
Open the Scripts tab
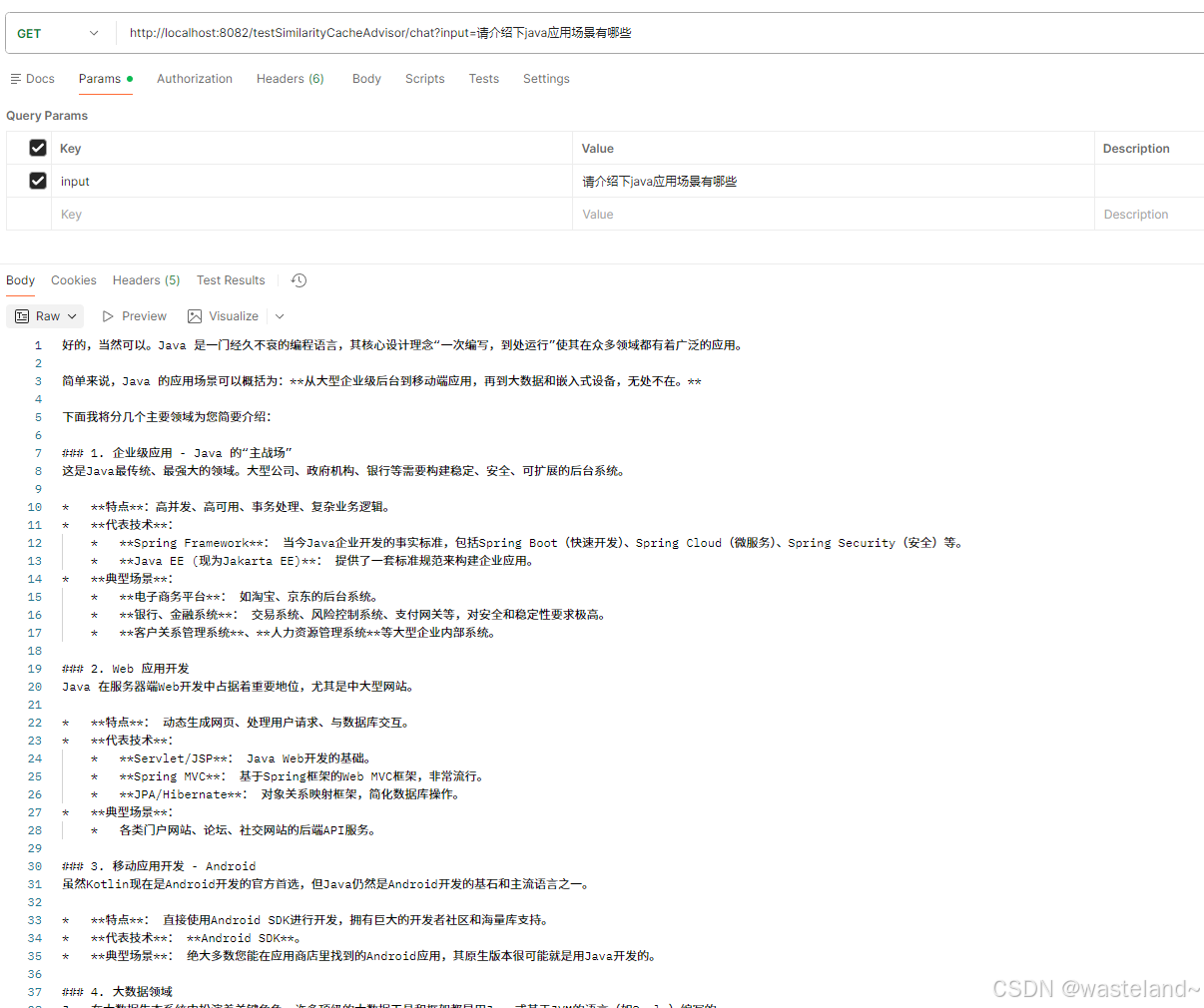click(x=425, y=79)
